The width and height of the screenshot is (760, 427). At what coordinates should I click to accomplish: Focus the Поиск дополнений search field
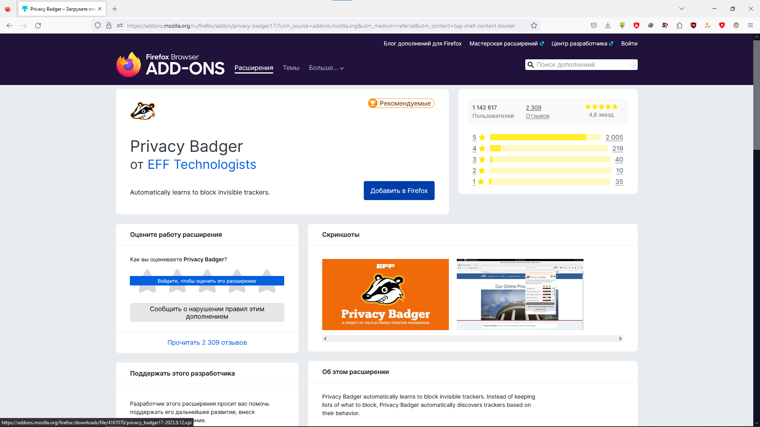(581, 64)
